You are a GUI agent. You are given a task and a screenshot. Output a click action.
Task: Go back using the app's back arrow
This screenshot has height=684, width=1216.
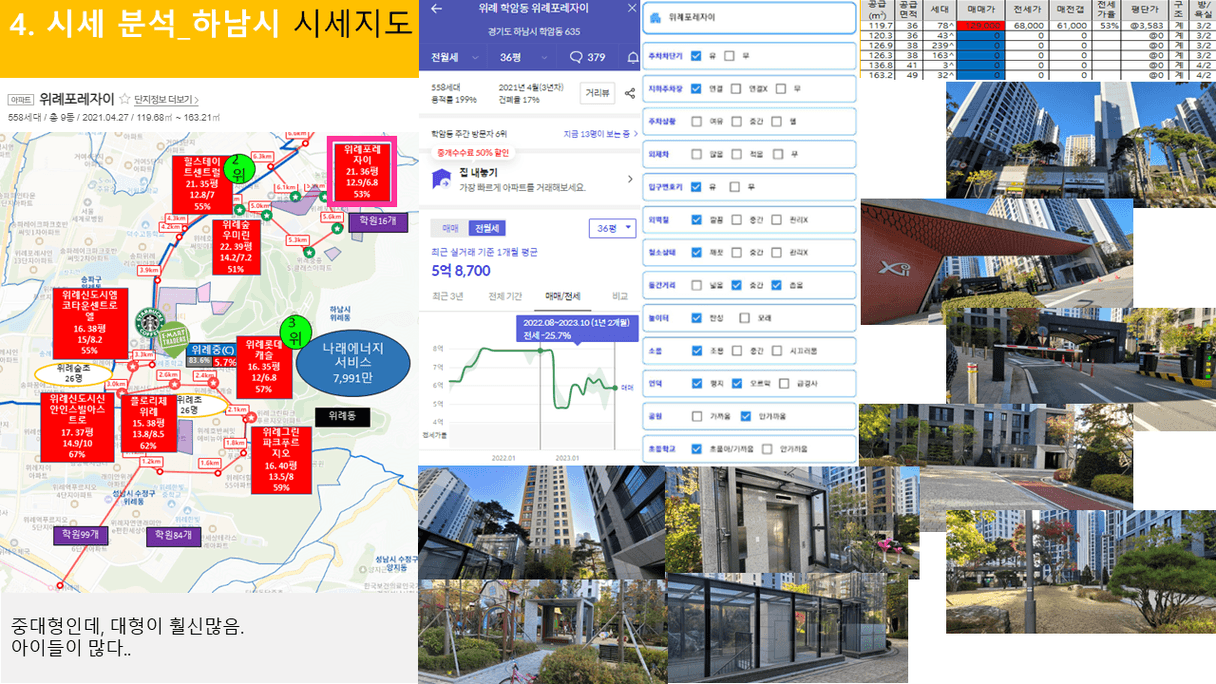click(x=437, y=9)
